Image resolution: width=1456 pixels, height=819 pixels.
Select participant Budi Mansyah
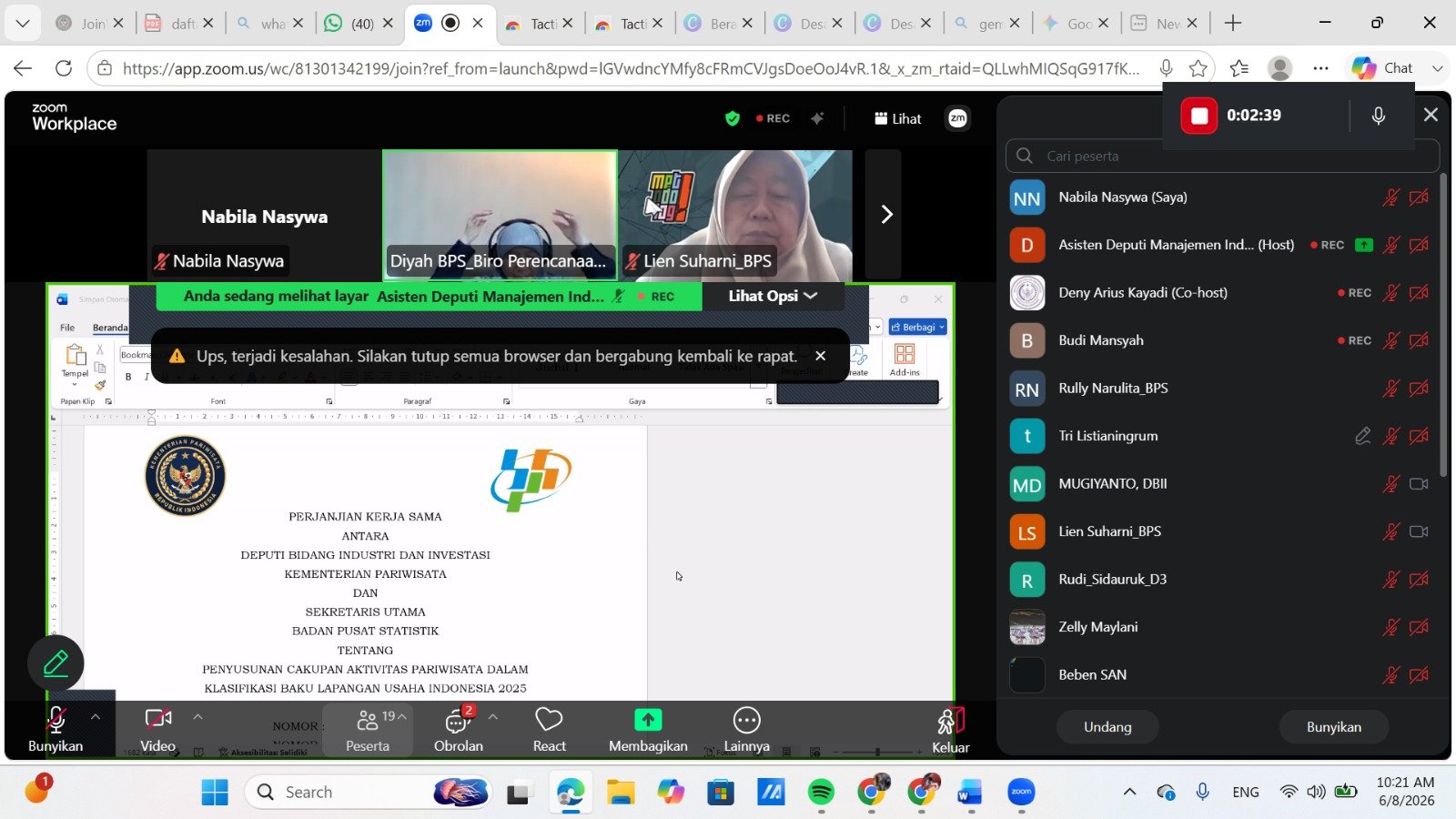tap(1219, 340)
